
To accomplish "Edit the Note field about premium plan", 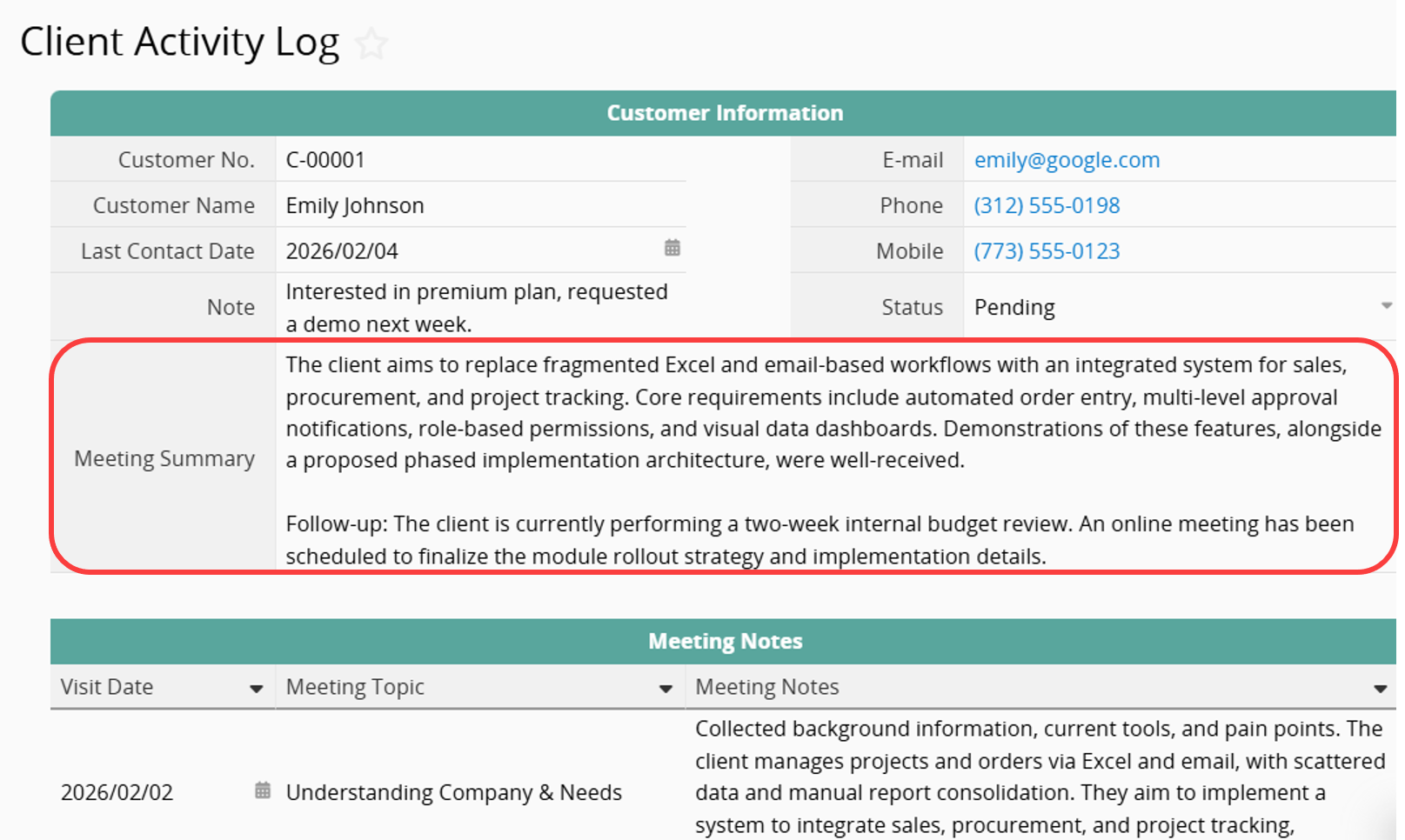I will click(476, 308).
